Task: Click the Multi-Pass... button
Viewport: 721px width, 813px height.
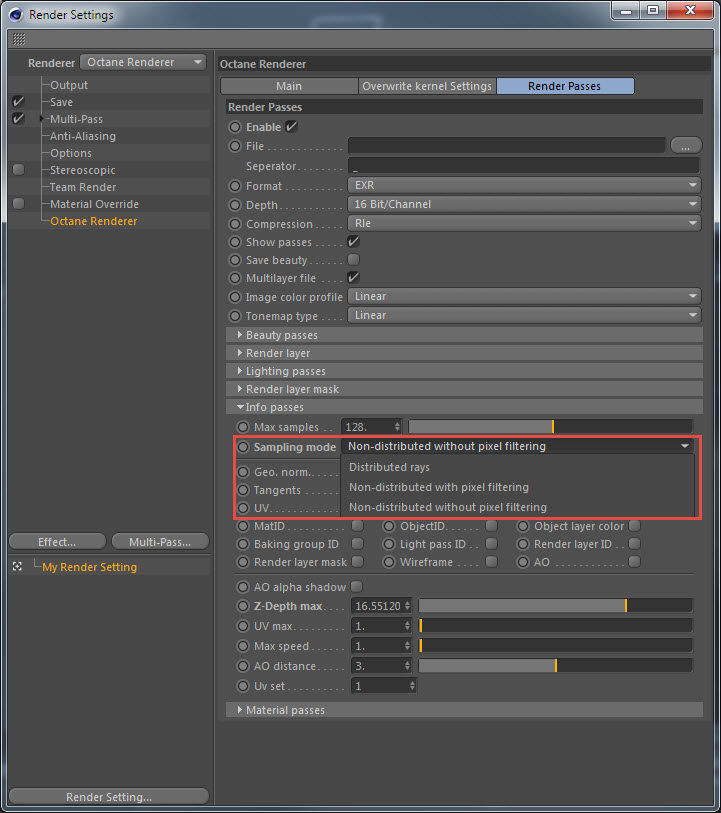Action: 160,542
